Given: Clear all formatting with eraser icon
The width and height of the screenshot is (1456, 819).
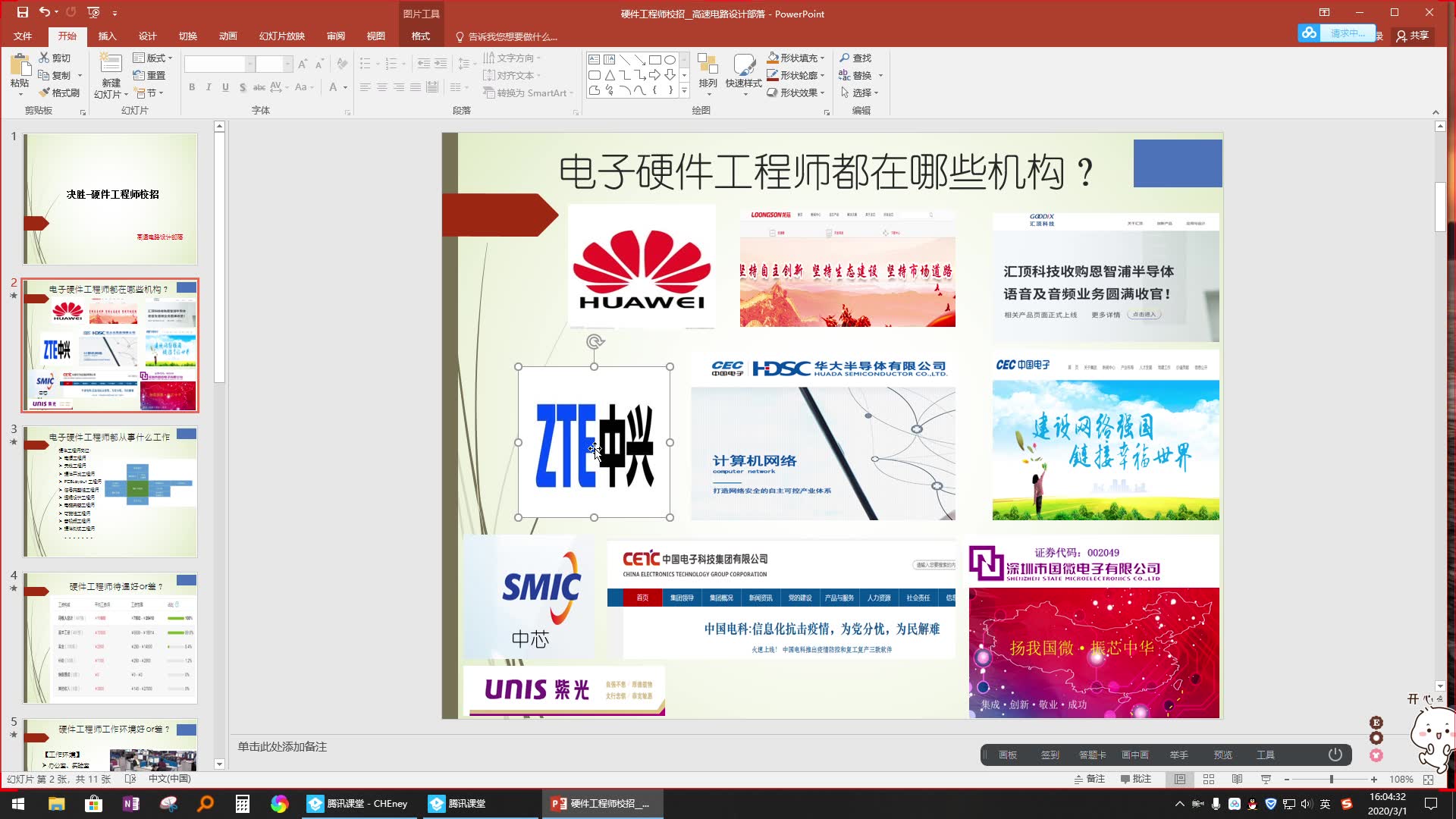Looking at the screenshot, I should tap(342, 64).
